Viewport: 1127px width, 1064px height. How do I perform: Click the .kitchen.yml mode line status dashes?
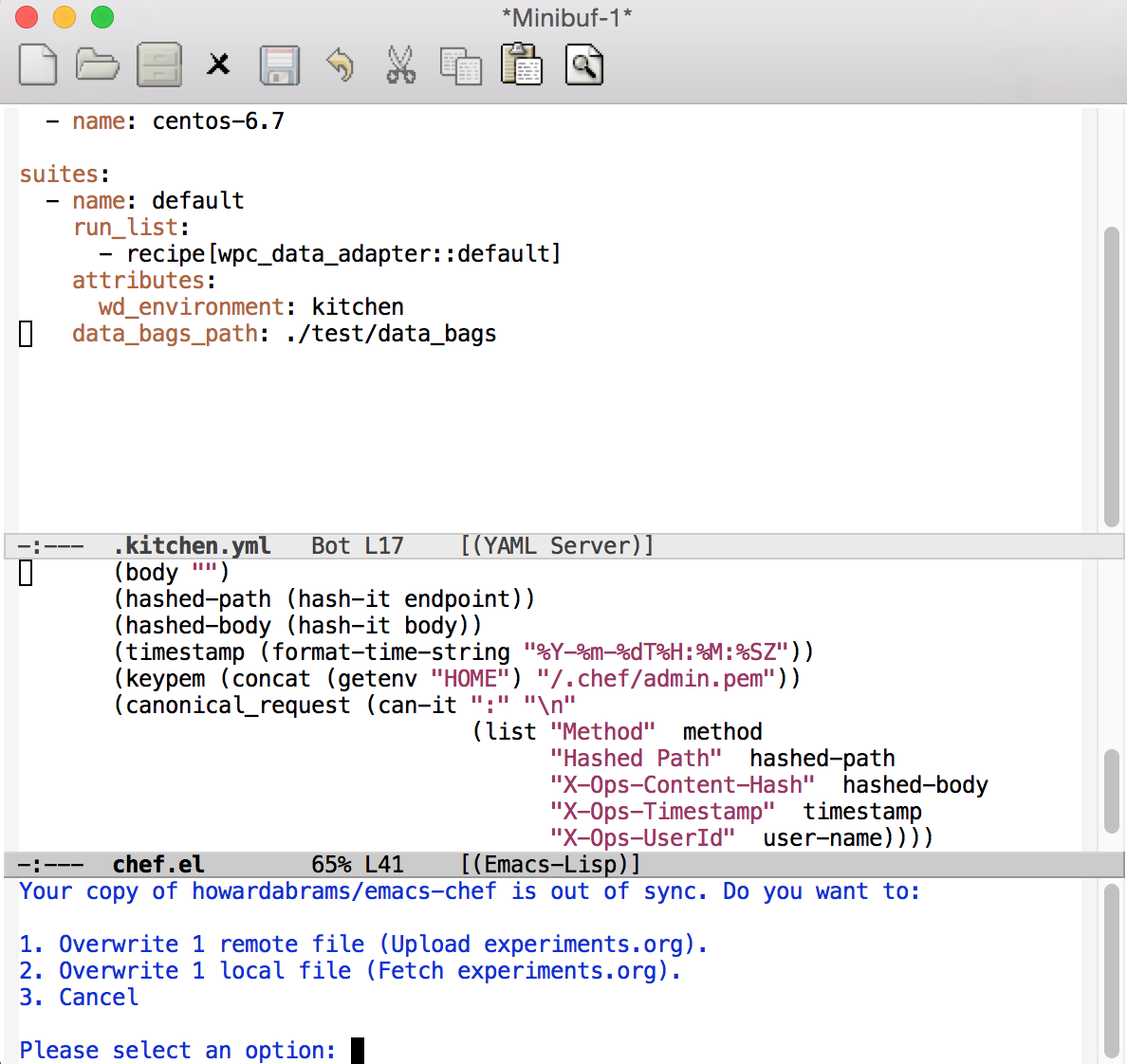50,546
